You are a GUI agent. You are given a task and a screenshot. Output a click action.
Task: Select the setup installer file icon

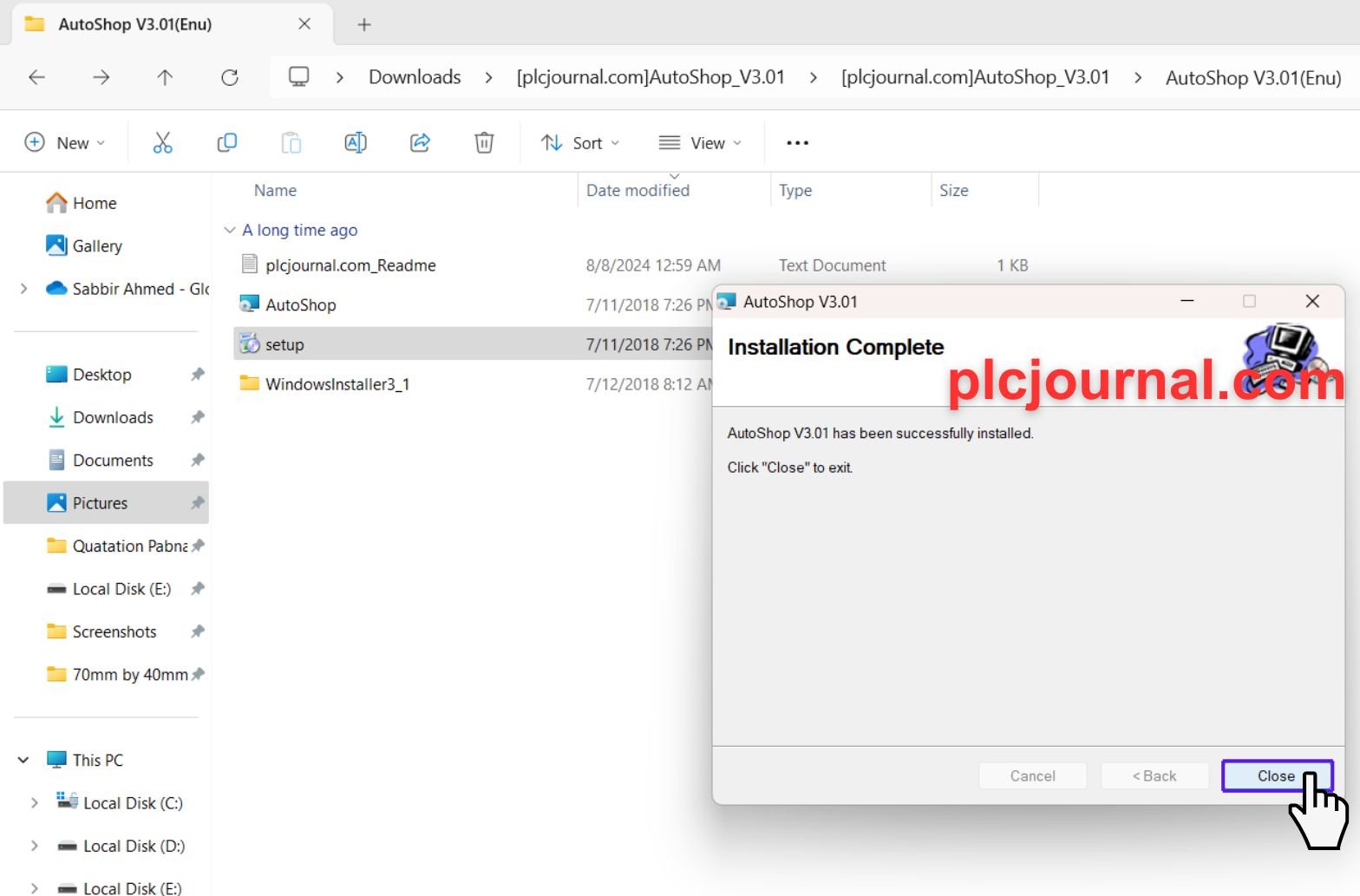point(250,343)
